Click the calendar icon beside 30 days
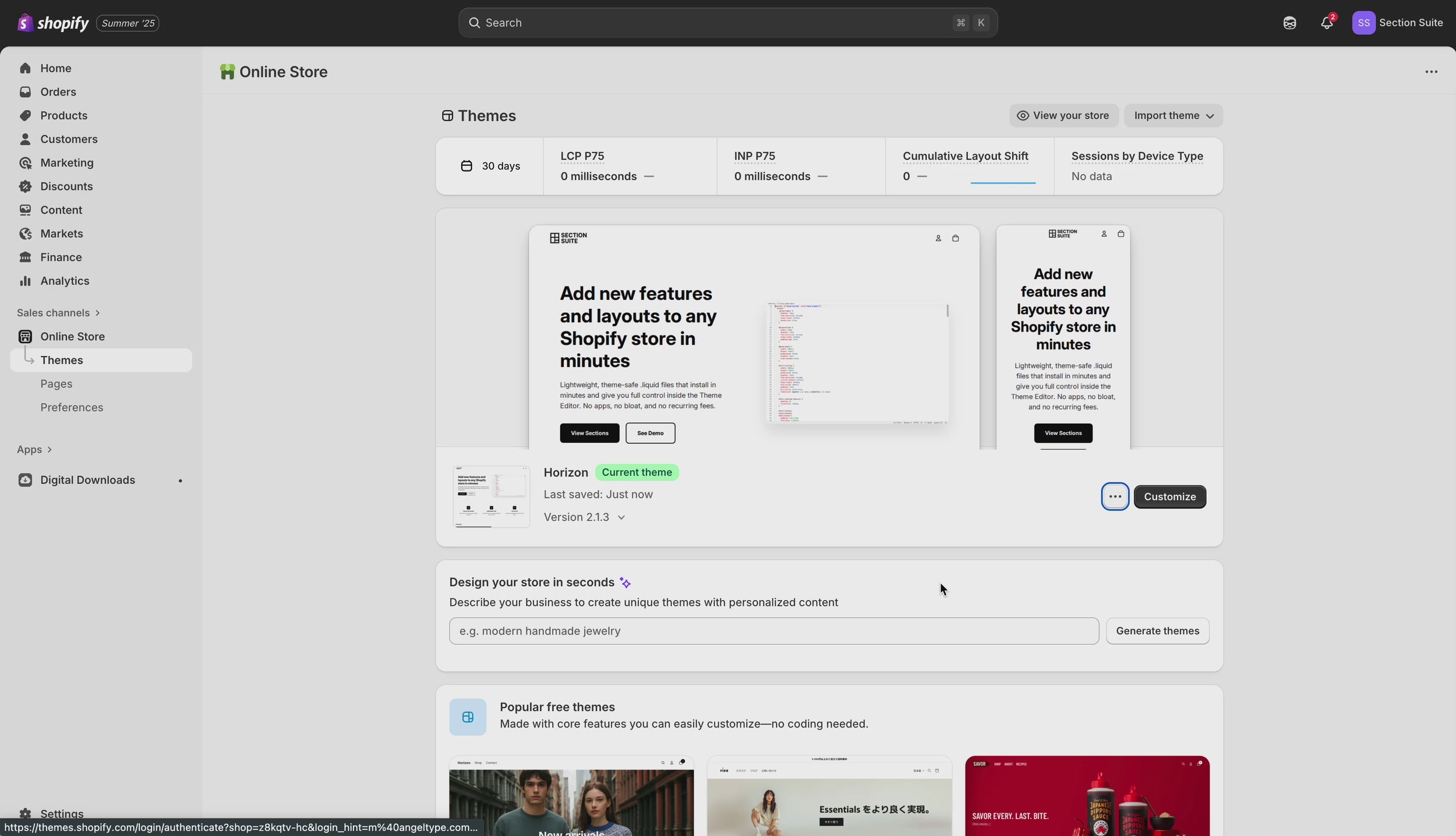 click(467, 166)
